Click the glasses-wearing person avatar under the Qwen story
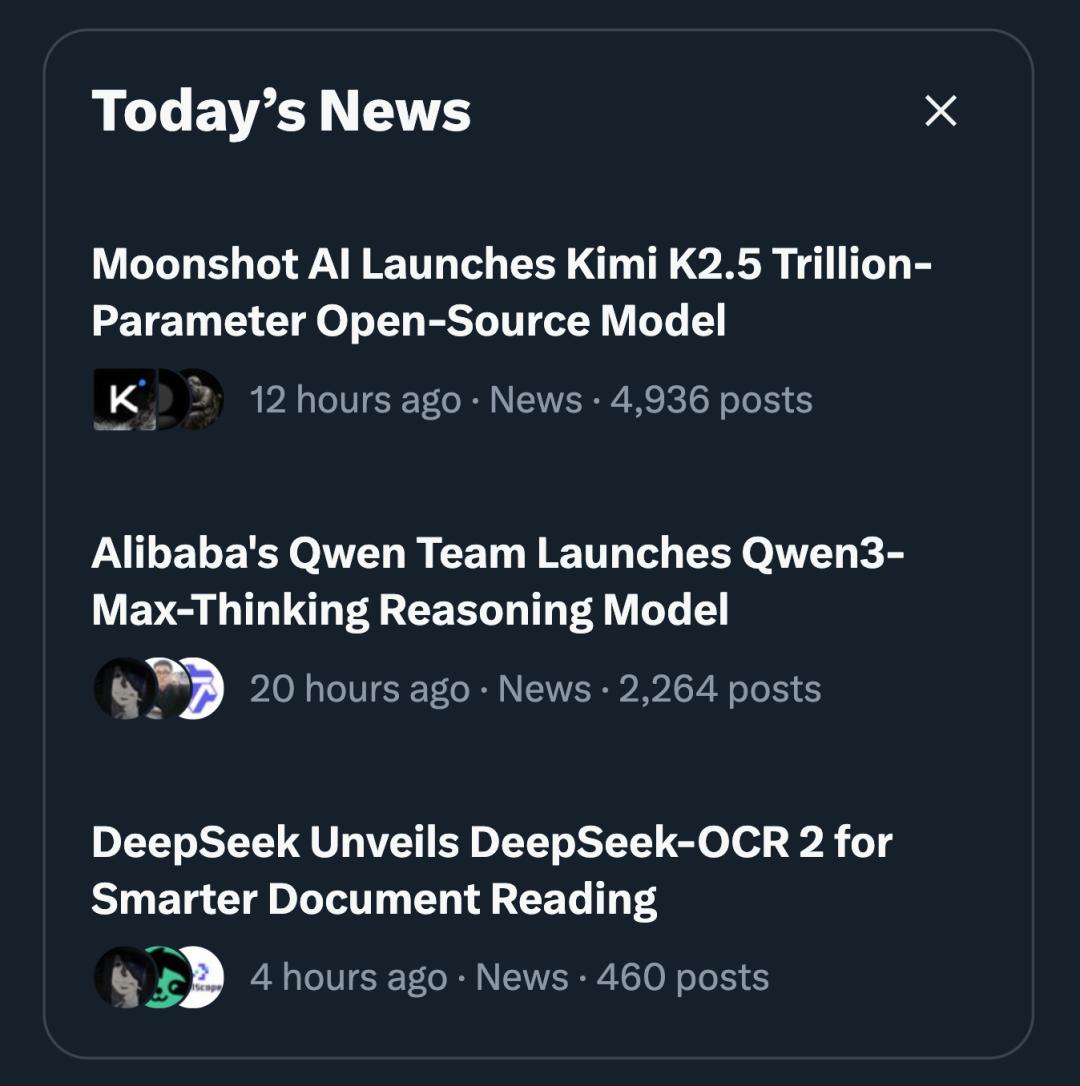The height and width of the screenshot is (1086, 1080). [x=165, y=688]
